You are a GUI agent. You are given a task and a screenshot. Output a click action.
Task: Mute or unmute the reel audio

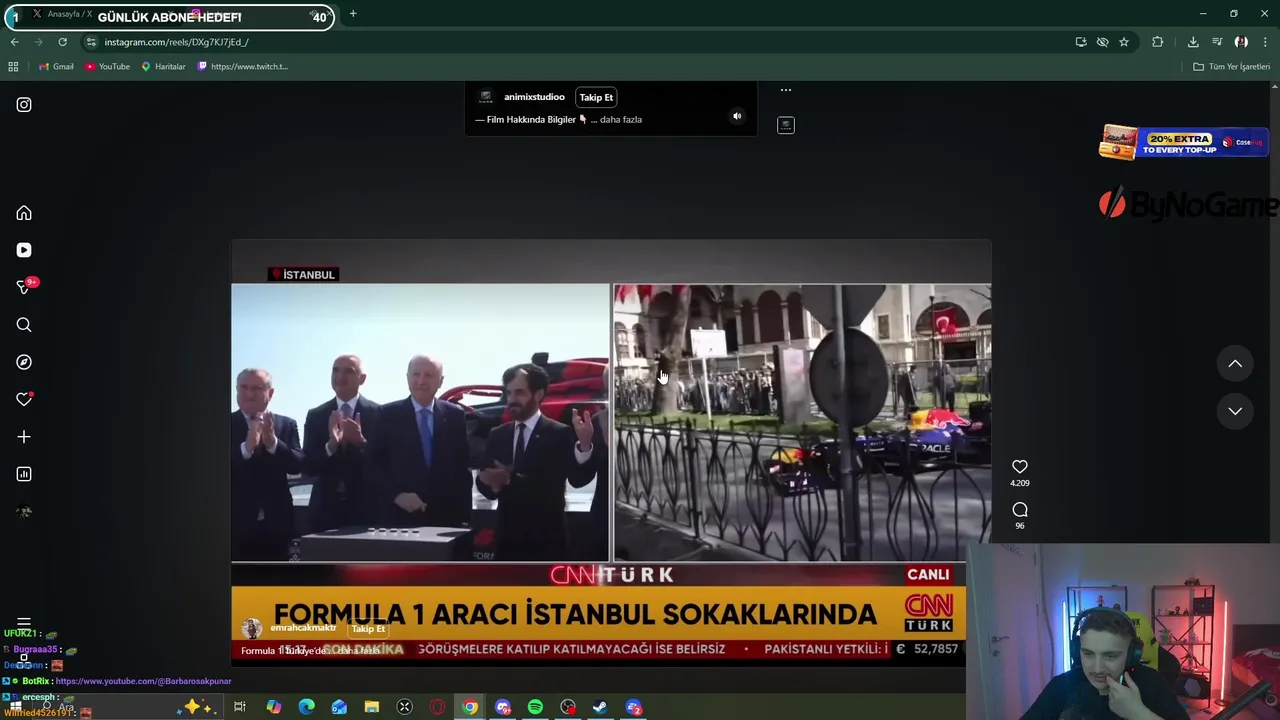tap(737, 116)
